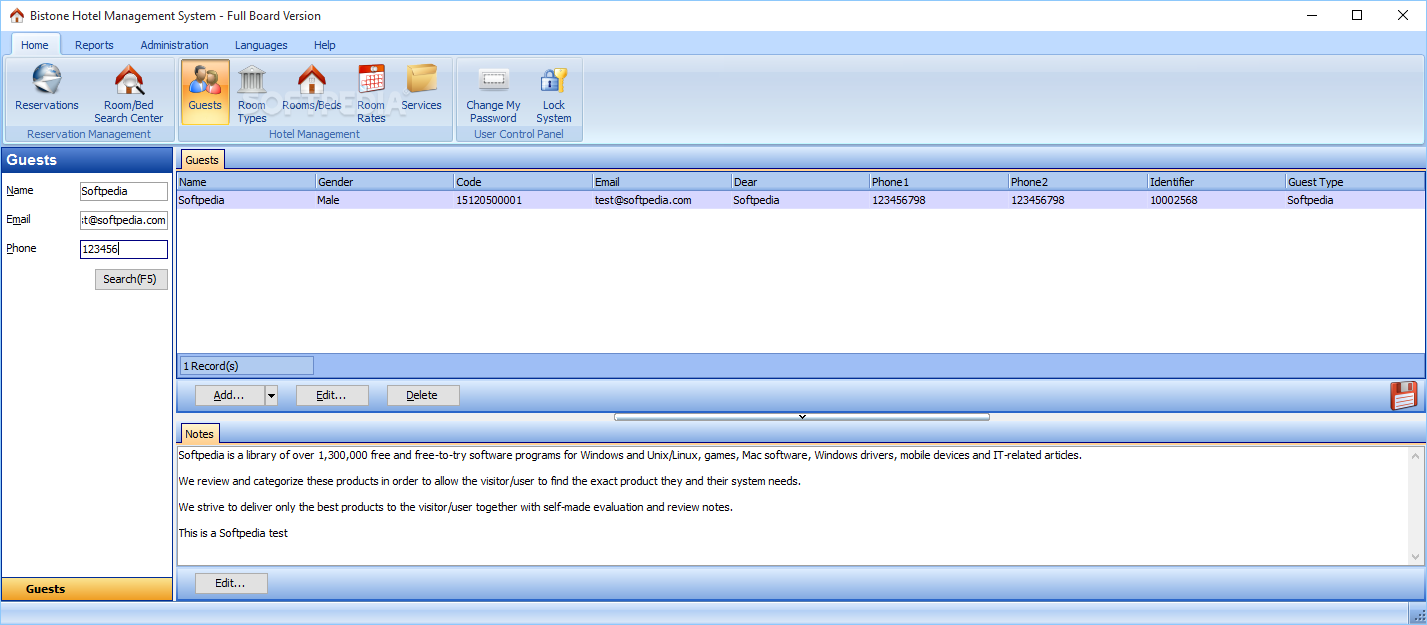The image size is (1427, 625).
Task: Click Edit... button below the notes
Action: (x=231, y=583)
